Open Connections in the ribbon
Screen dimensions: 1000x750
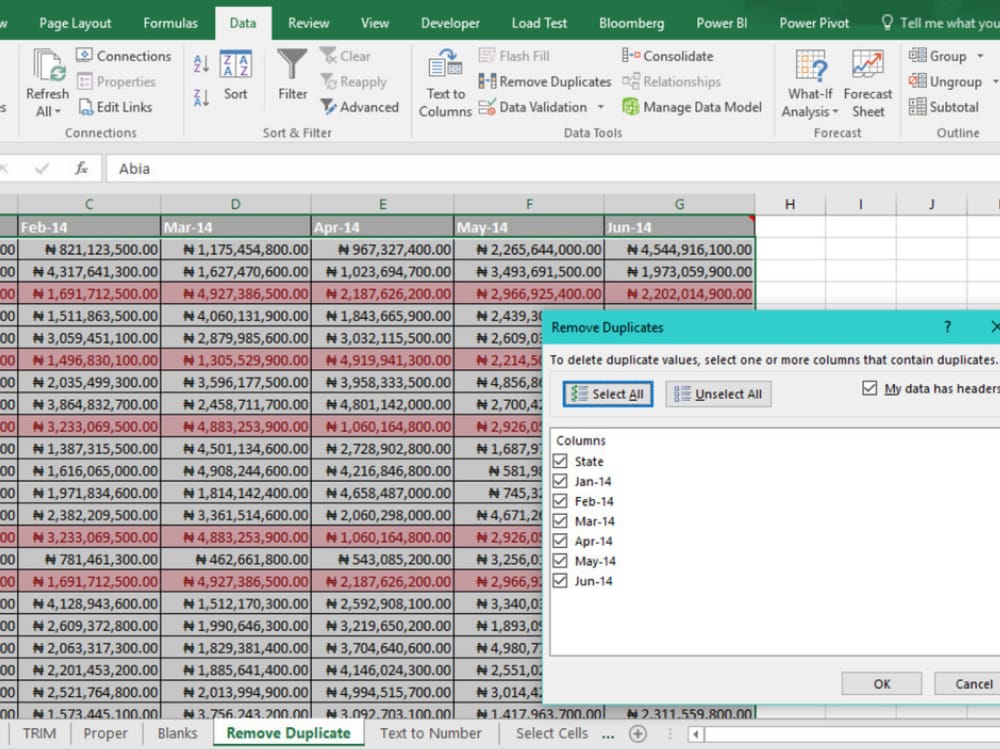click(124, 56)
